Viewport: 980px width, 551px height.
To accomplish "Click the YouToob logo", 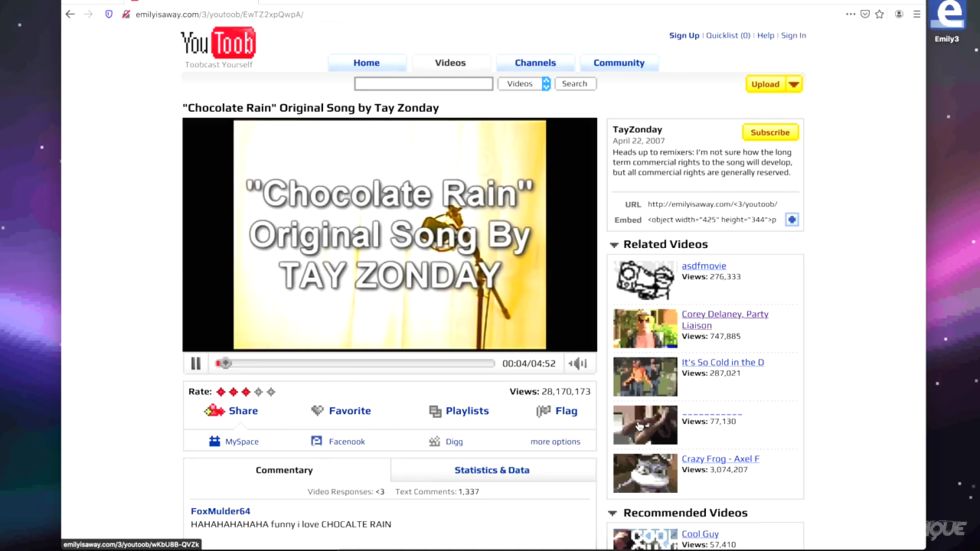I will (218, 43).
